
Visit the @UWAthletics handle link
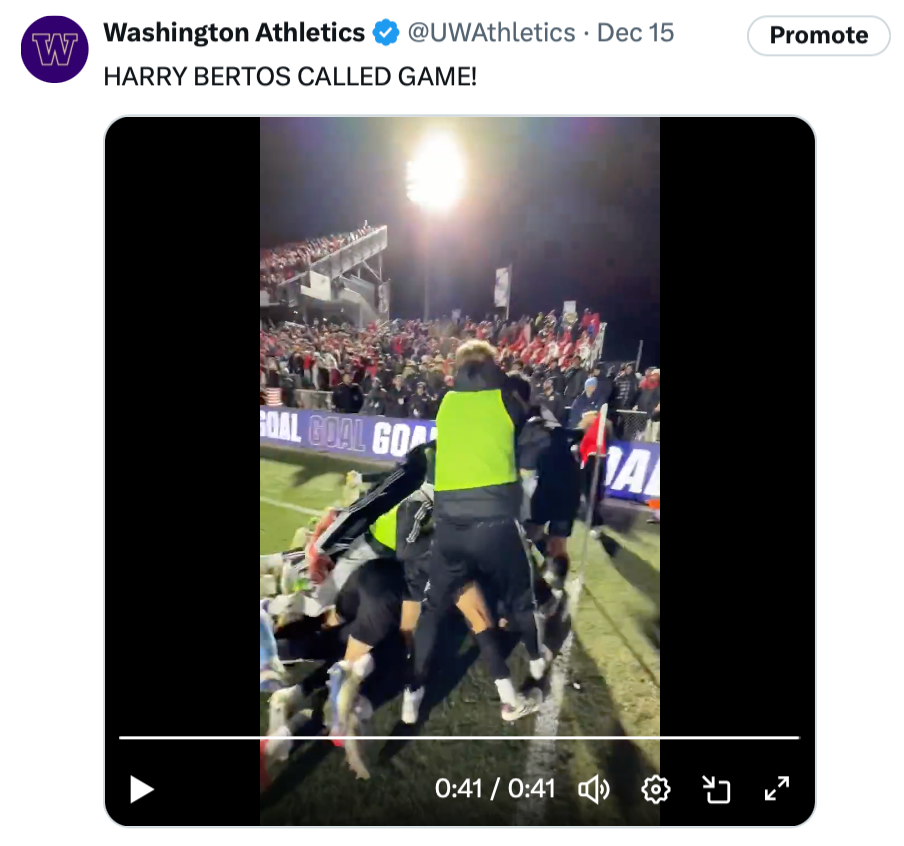[491, 33]
